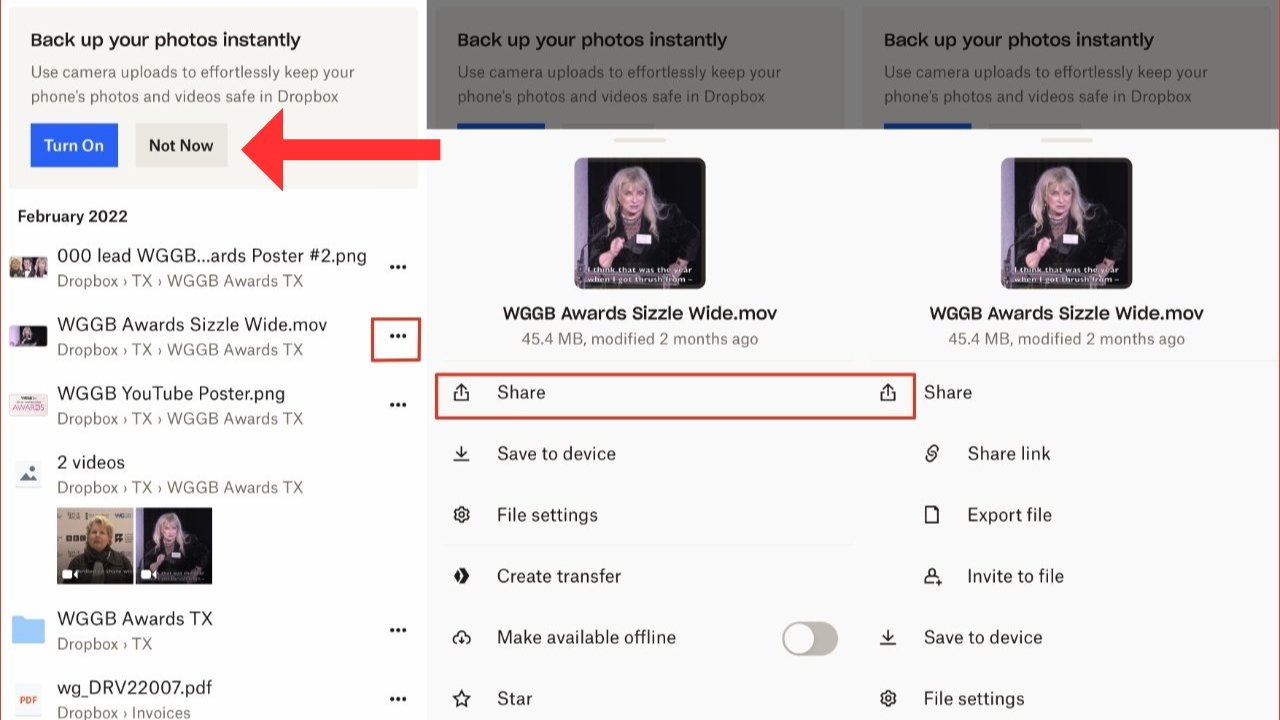
Task: Select File settings below Invite to file
Action: (x=974, y=699)
